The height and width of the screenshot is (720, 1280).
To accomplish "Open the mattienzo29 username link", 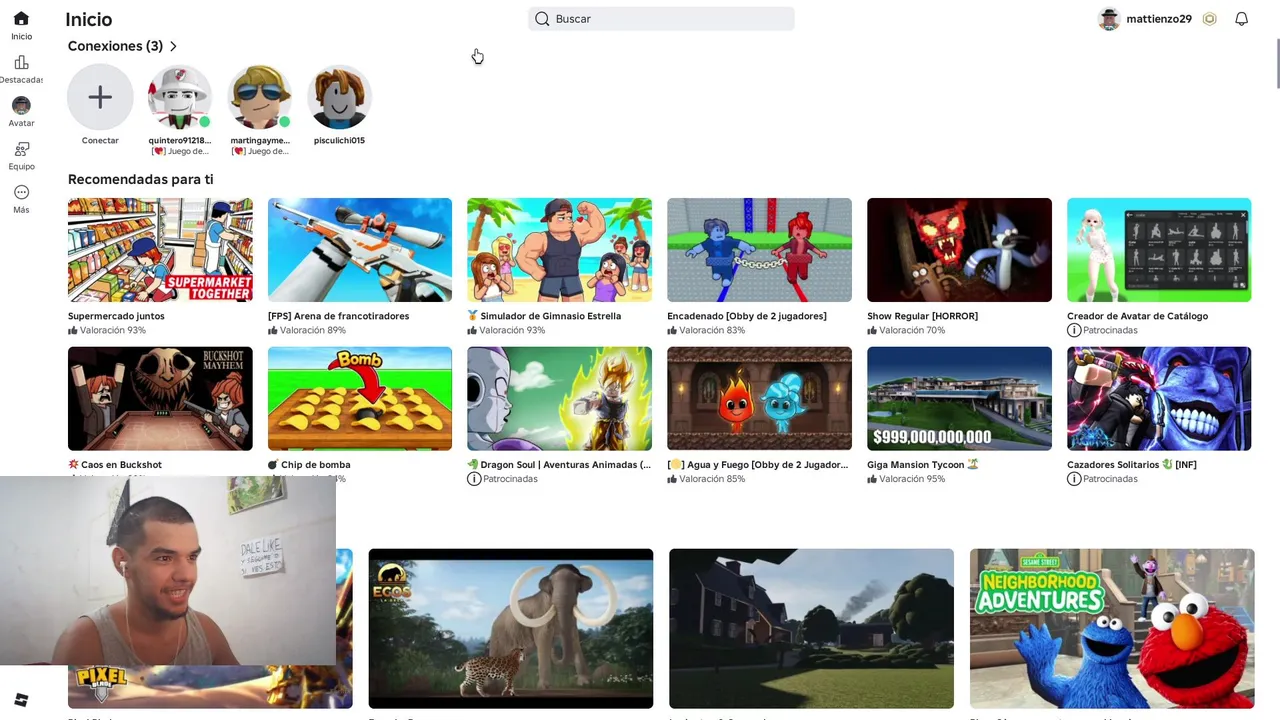I will point(1159,19).
